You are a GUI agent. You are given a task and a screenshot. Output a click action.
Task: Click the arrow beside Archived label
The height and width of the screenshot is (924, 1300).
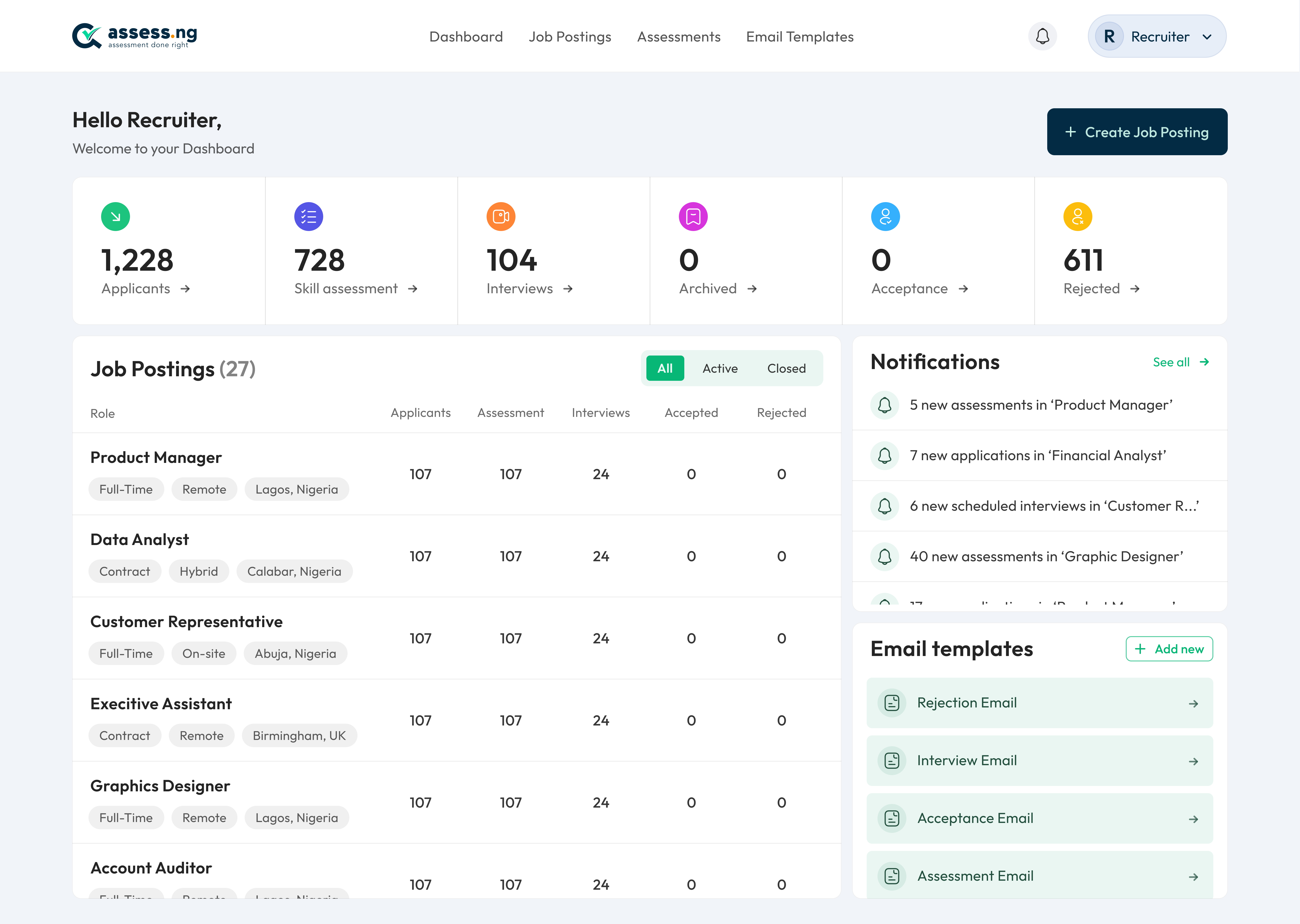click(x=752, y=289)
